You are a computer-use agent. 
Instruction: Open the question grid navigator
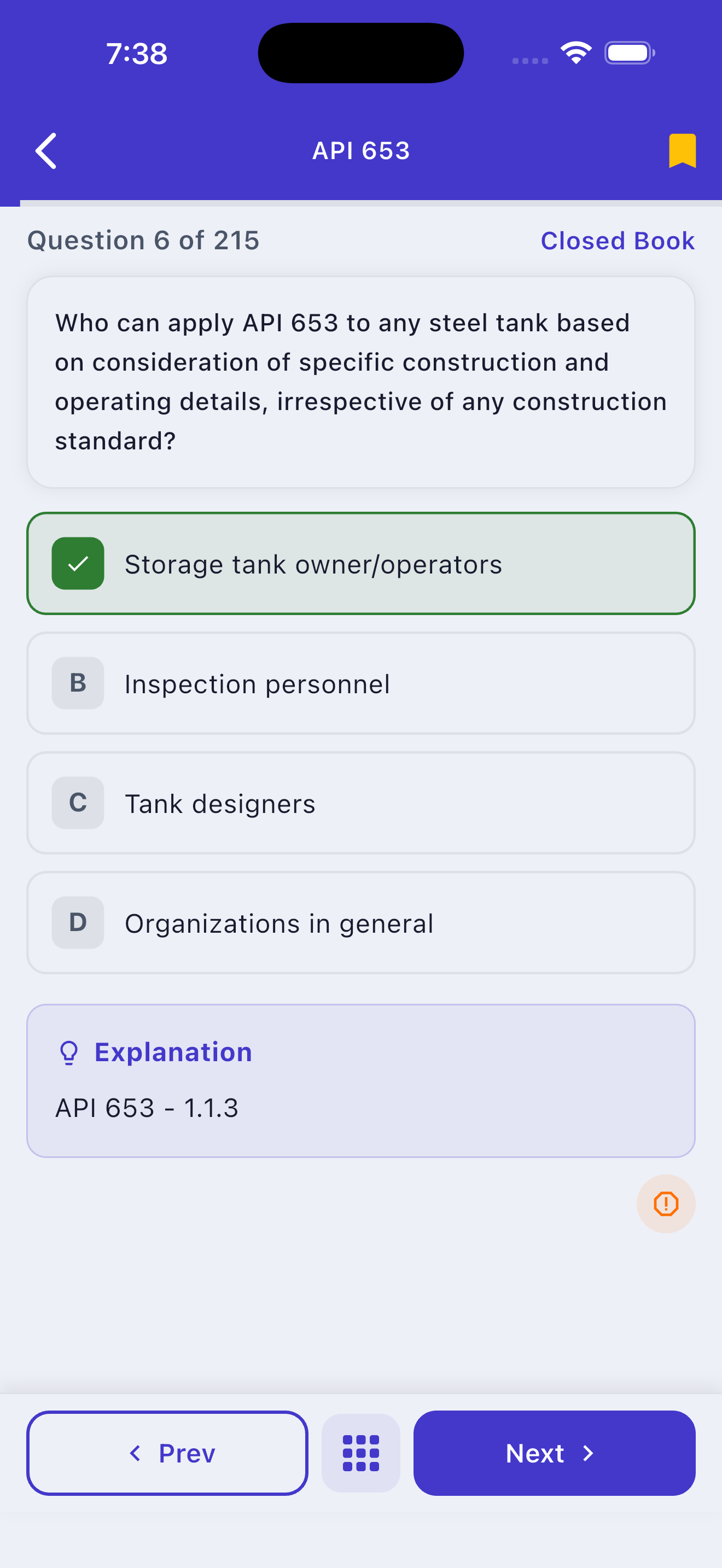360,1453
